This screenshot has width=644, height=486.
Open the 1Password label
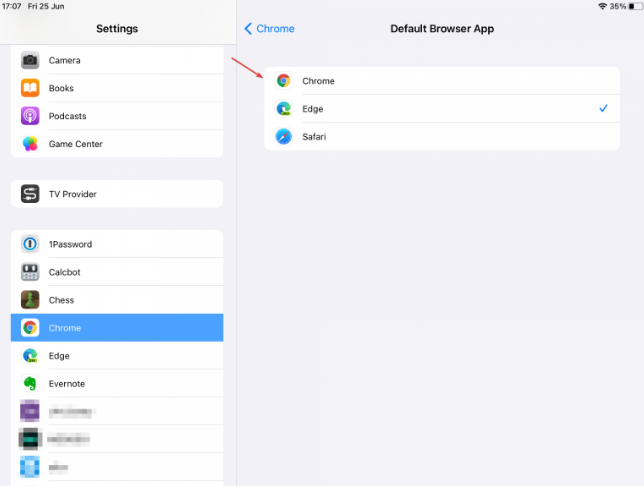pos(70,244)
